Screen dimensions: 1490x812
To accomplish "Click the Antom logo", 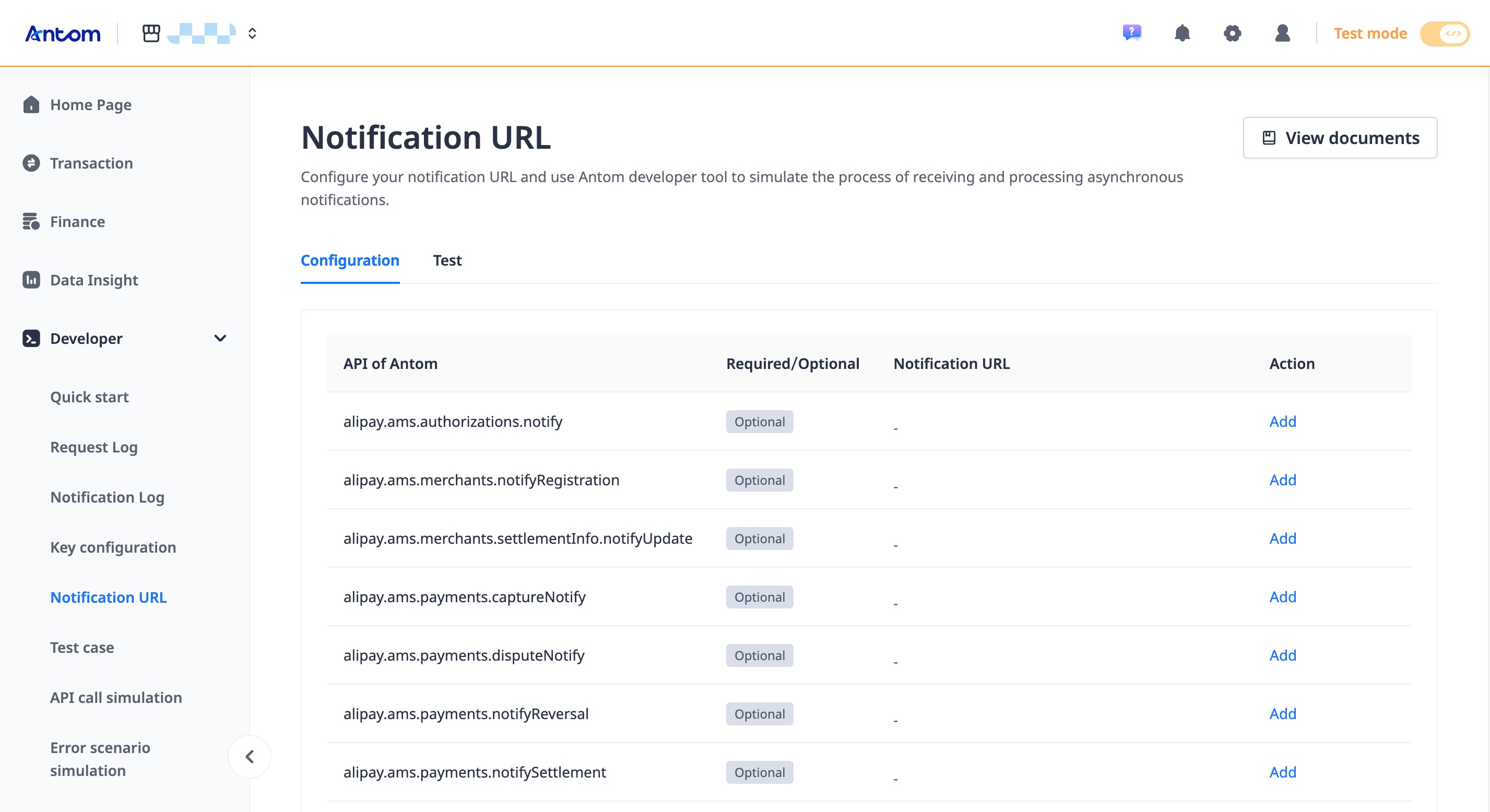I will pyautogui.click(x=63, y=33).
